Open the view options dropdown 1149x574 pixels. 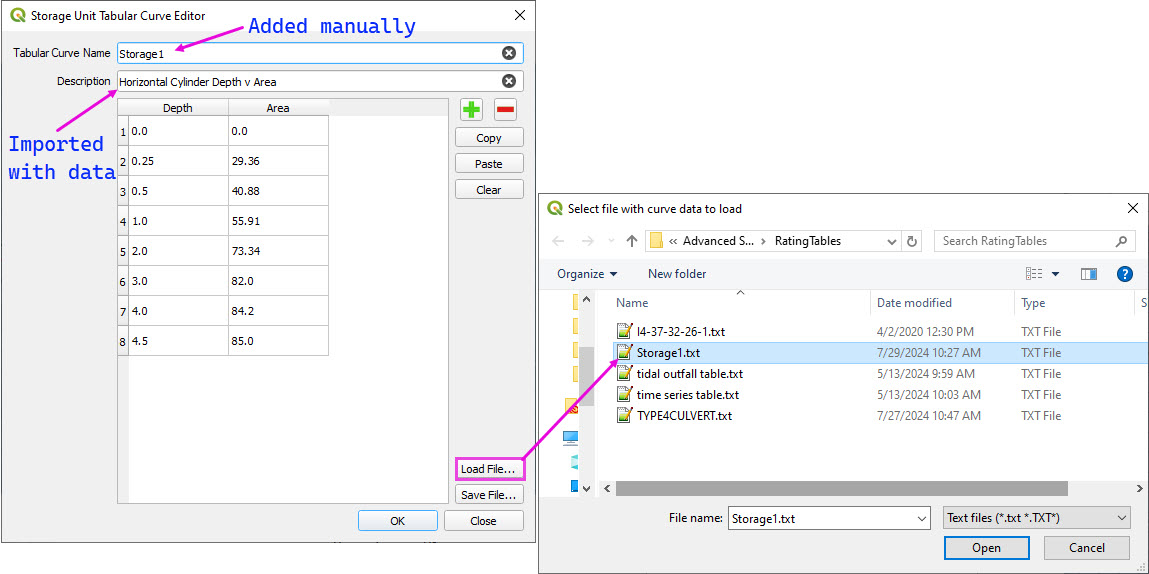(1055, 274)
